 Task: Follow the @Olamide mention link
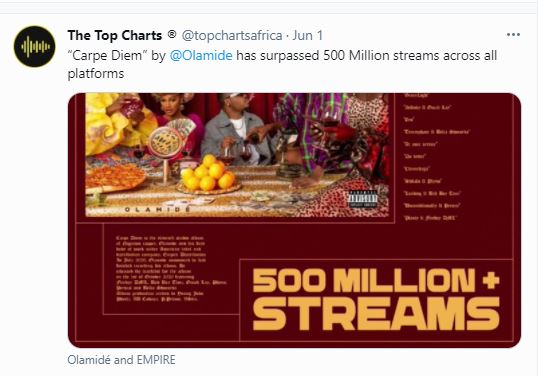(201, 56)
